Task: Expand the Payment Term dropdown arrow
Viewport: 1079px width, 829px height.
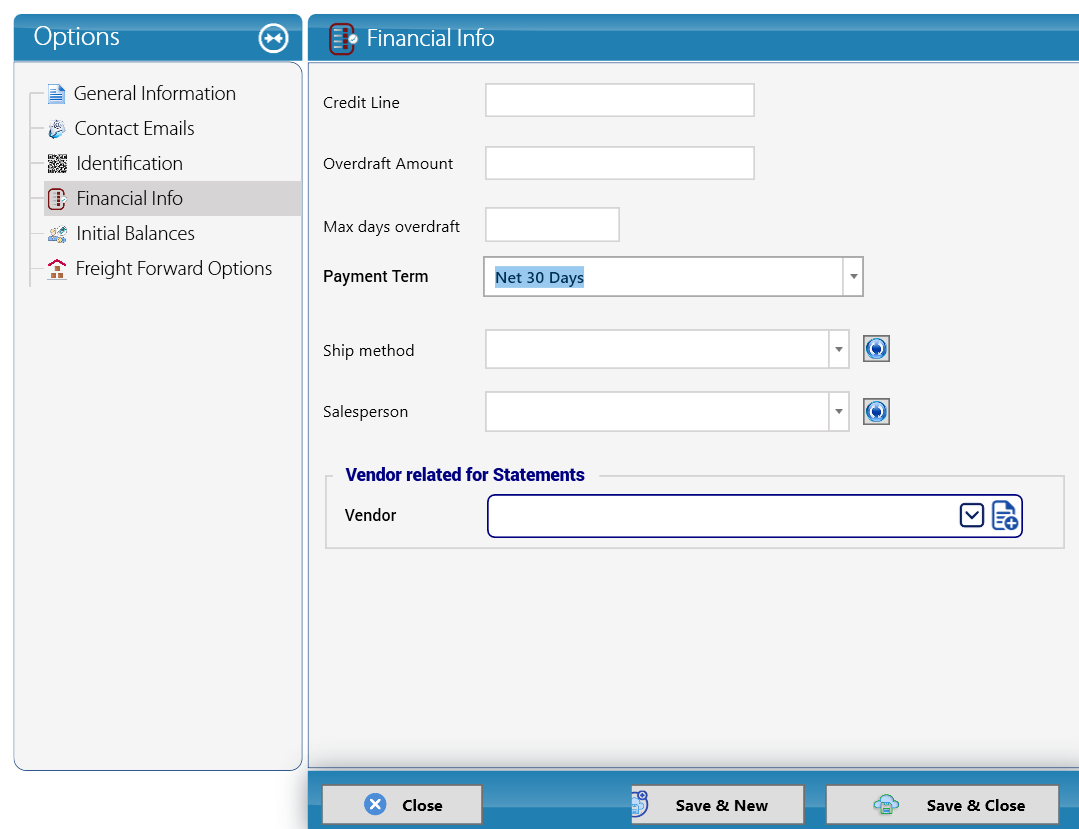Action: click(853, 277)
